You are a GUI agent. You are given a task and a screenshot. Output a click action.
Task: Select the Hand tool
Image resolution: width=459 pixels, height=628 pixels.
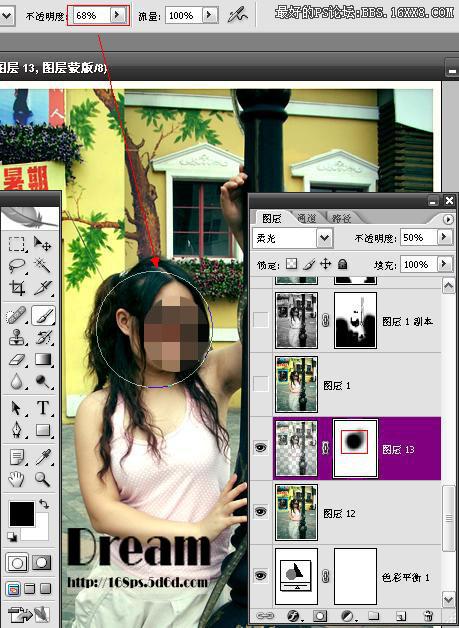[x=17, y=479]
